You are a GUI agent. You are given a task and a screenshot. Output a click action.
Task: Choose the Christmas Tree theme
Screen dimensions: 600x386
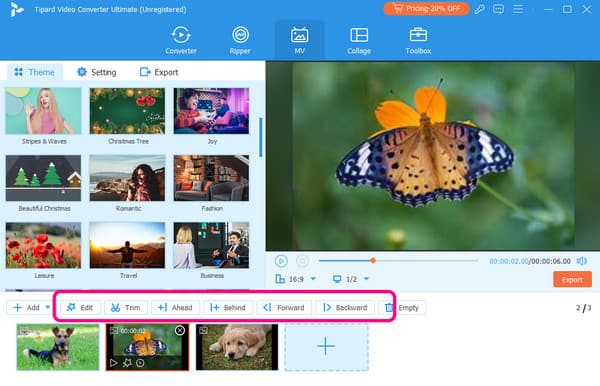[127, 111]
